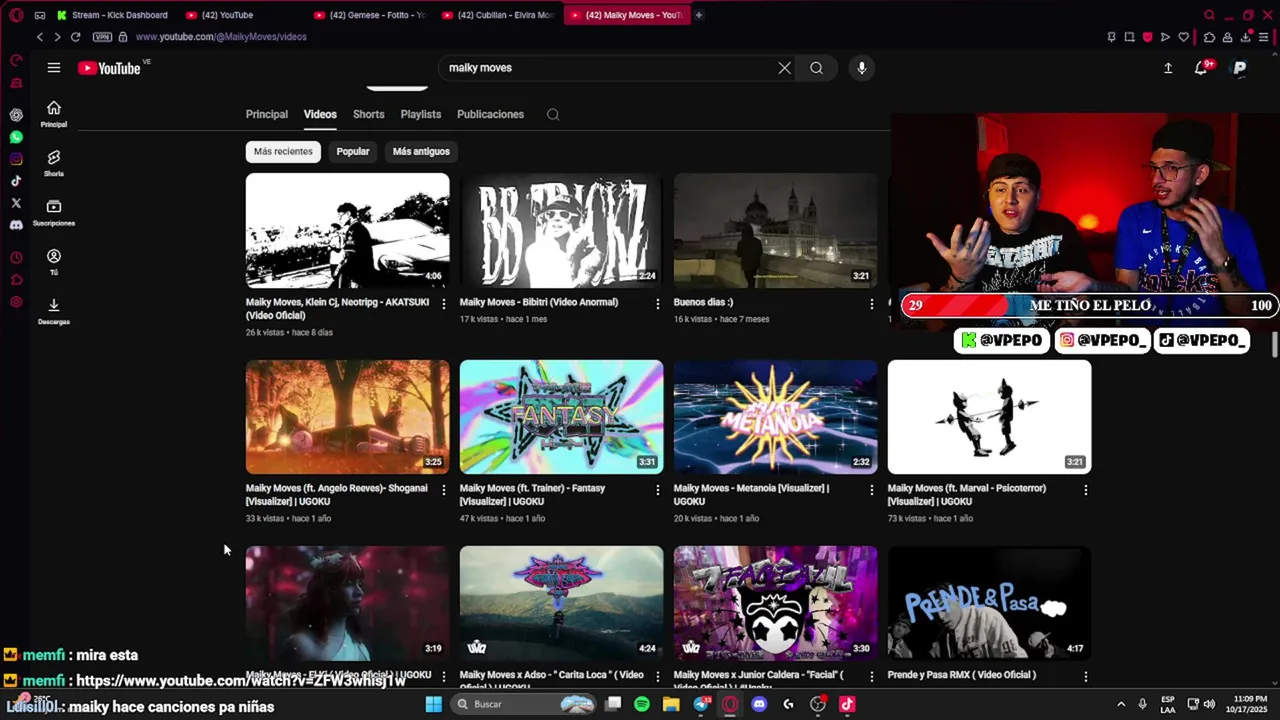Open WhatsApp in Opera sidebar
Image resolution: width=1280 pixels, height=720 pixels.
[x=16, y=137]
